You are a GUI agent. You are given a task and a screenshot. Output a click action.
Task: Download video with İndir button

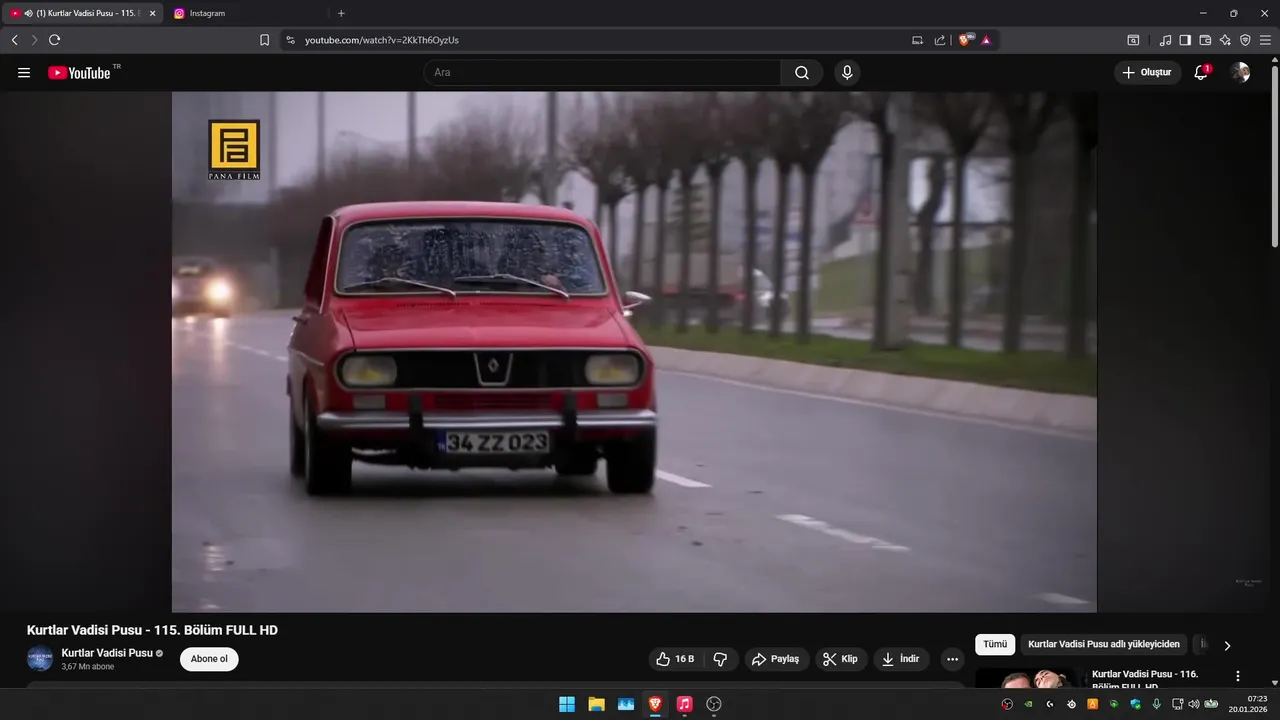point(901,659)
